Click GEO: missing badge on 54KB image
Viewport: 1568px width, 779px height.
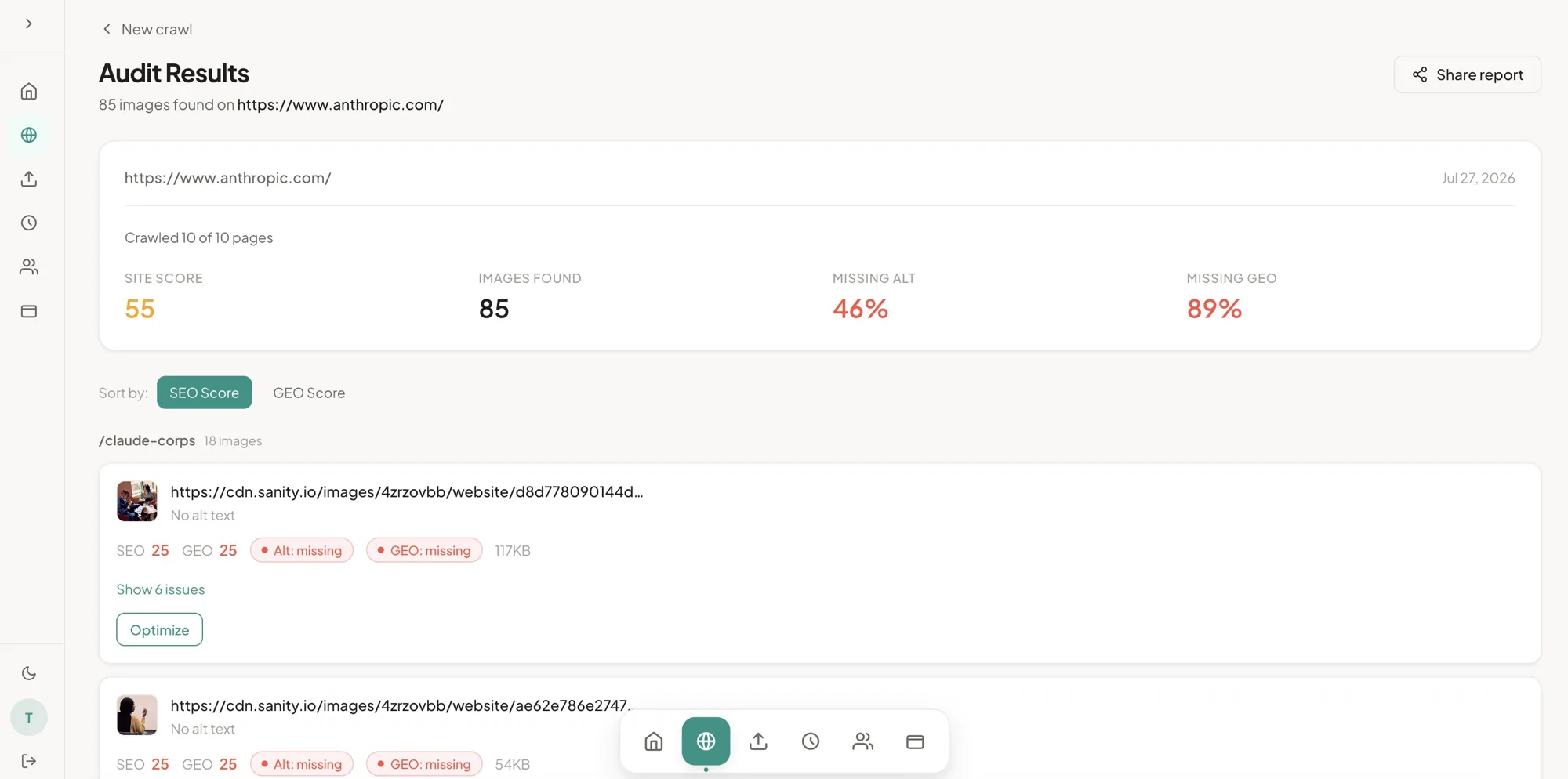click(x=424, y=764)
